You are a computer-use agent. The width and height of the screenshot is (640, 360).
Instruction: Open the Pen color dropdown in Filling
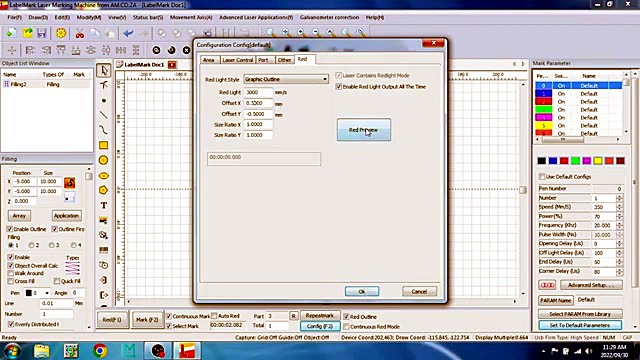coord(47,293)
